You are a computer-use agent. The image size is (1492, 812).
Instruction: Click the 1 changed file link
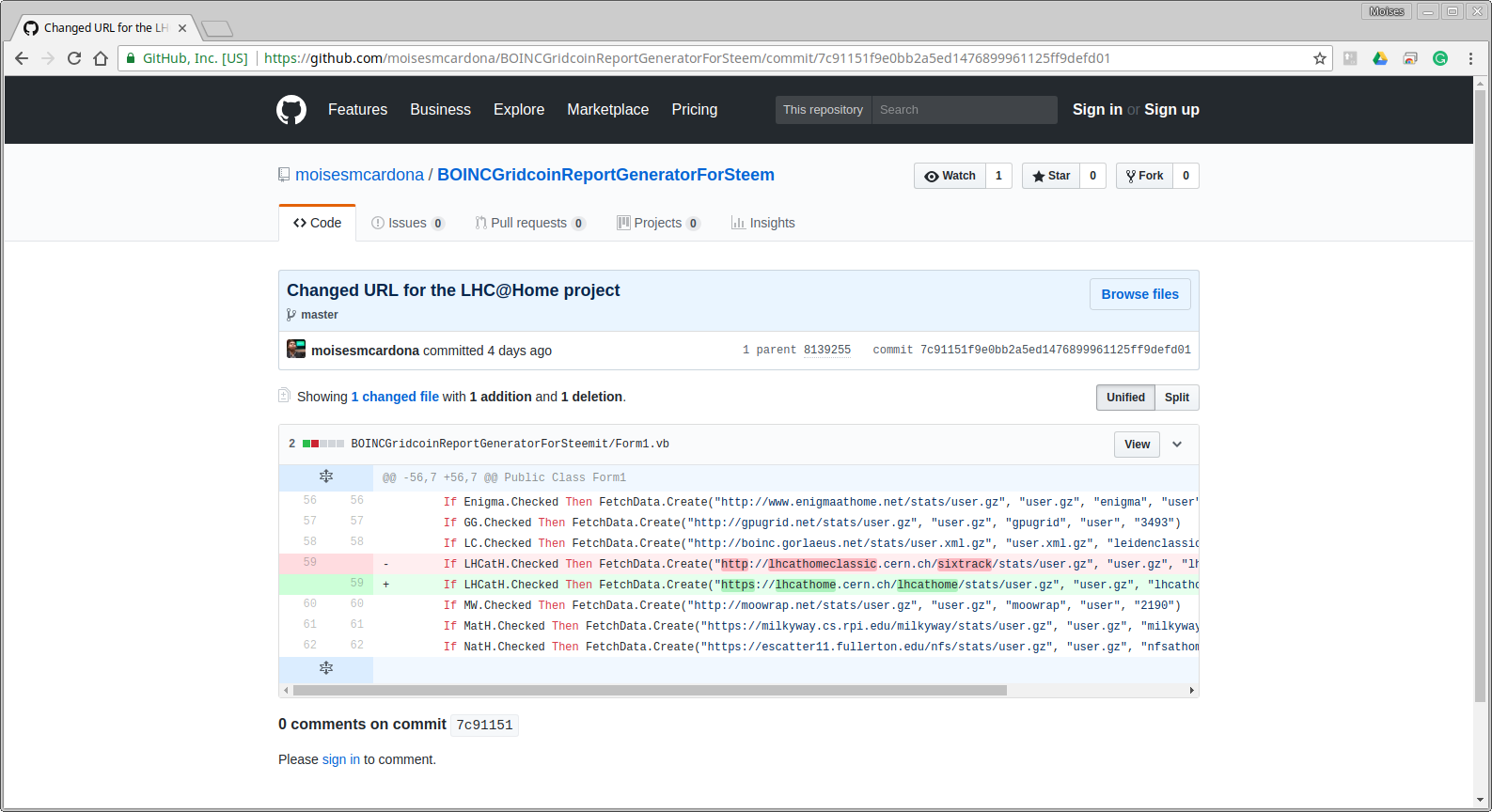[395, 397]
